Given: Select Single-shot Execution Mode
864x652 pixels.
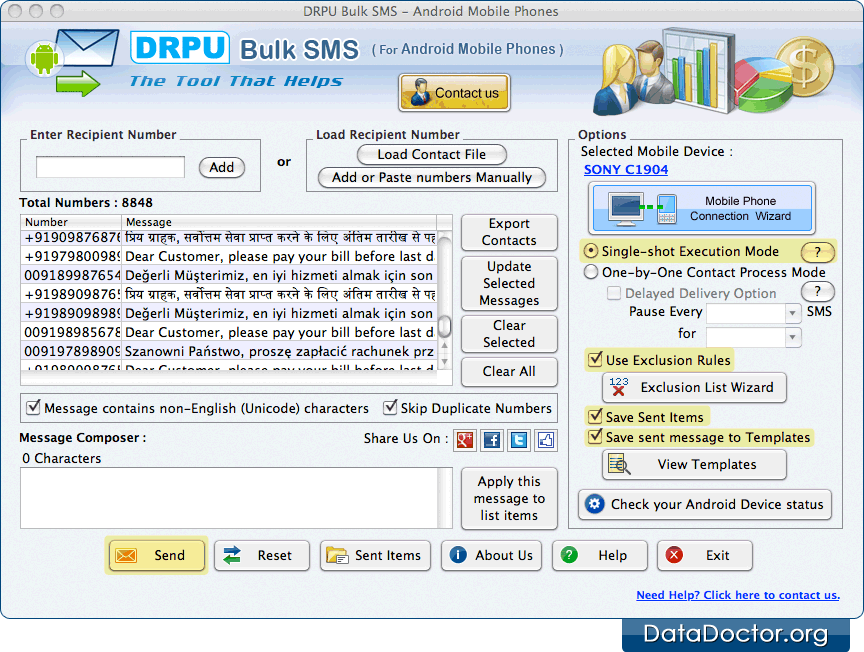Looking at the screenshot, I should (590, 251).
